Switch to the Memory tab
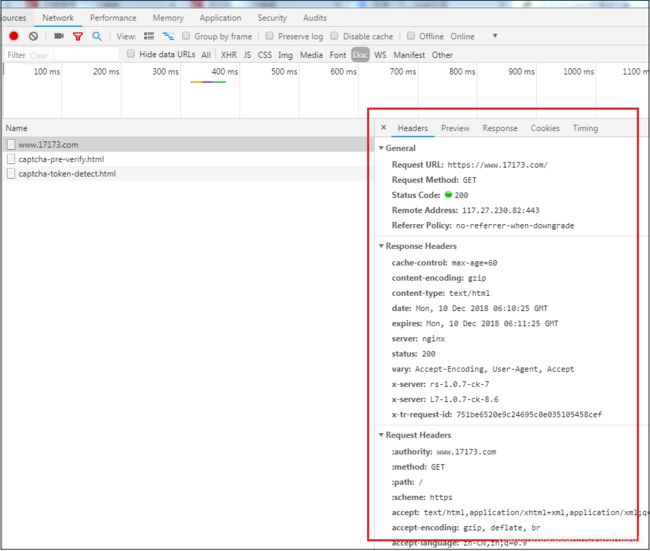 [168, 18]
